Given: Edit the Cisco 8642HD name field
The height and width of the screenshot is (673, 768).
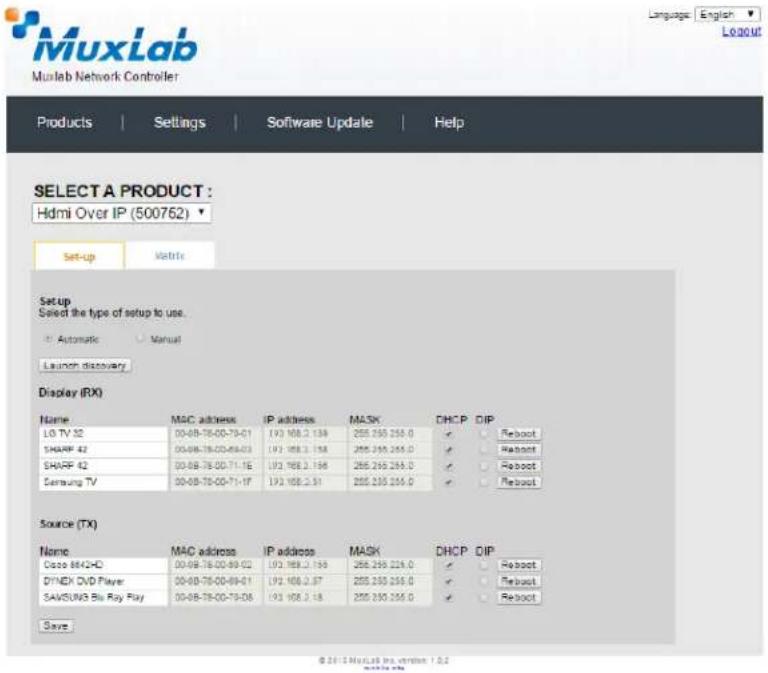Looking at the screenshot, I should pos(103,565).
